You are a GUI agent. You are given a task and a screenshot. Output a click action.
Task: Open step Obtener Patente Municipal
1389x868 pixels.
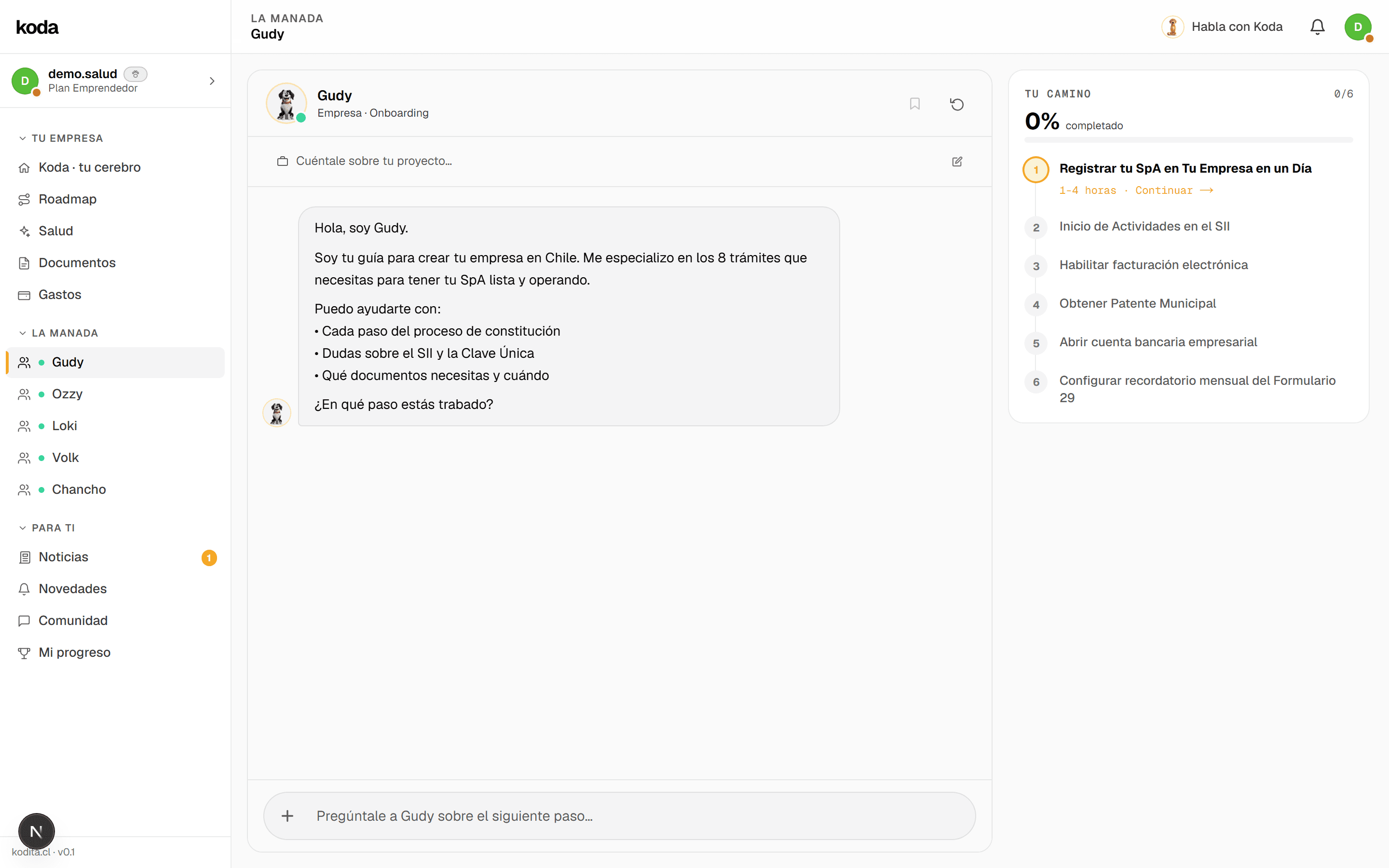point(1137,304)
